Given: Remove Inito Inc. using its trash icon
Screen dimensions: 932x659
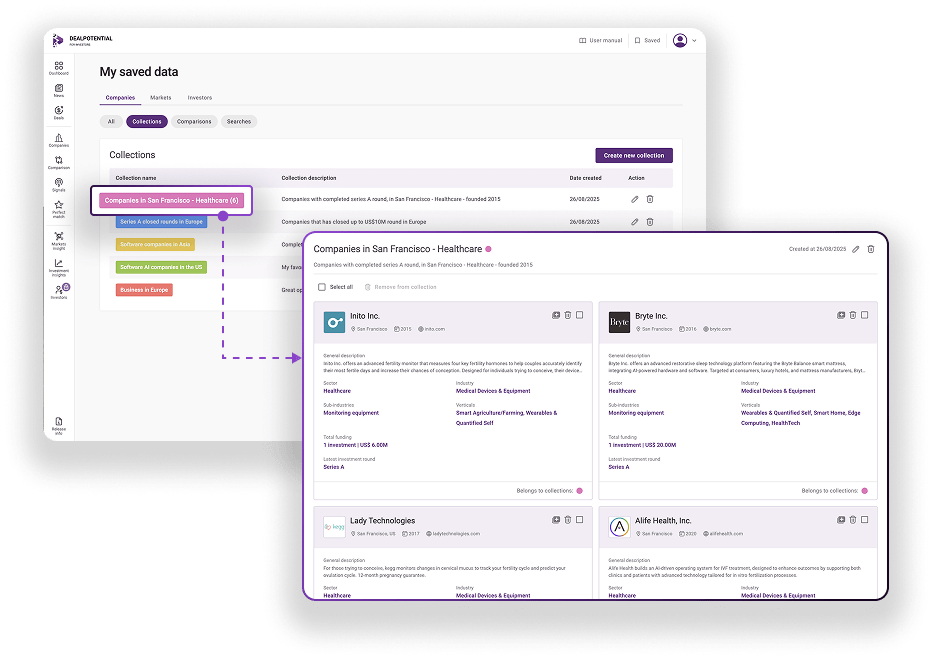Looking at the screenshot, I should tap(568, 315).
